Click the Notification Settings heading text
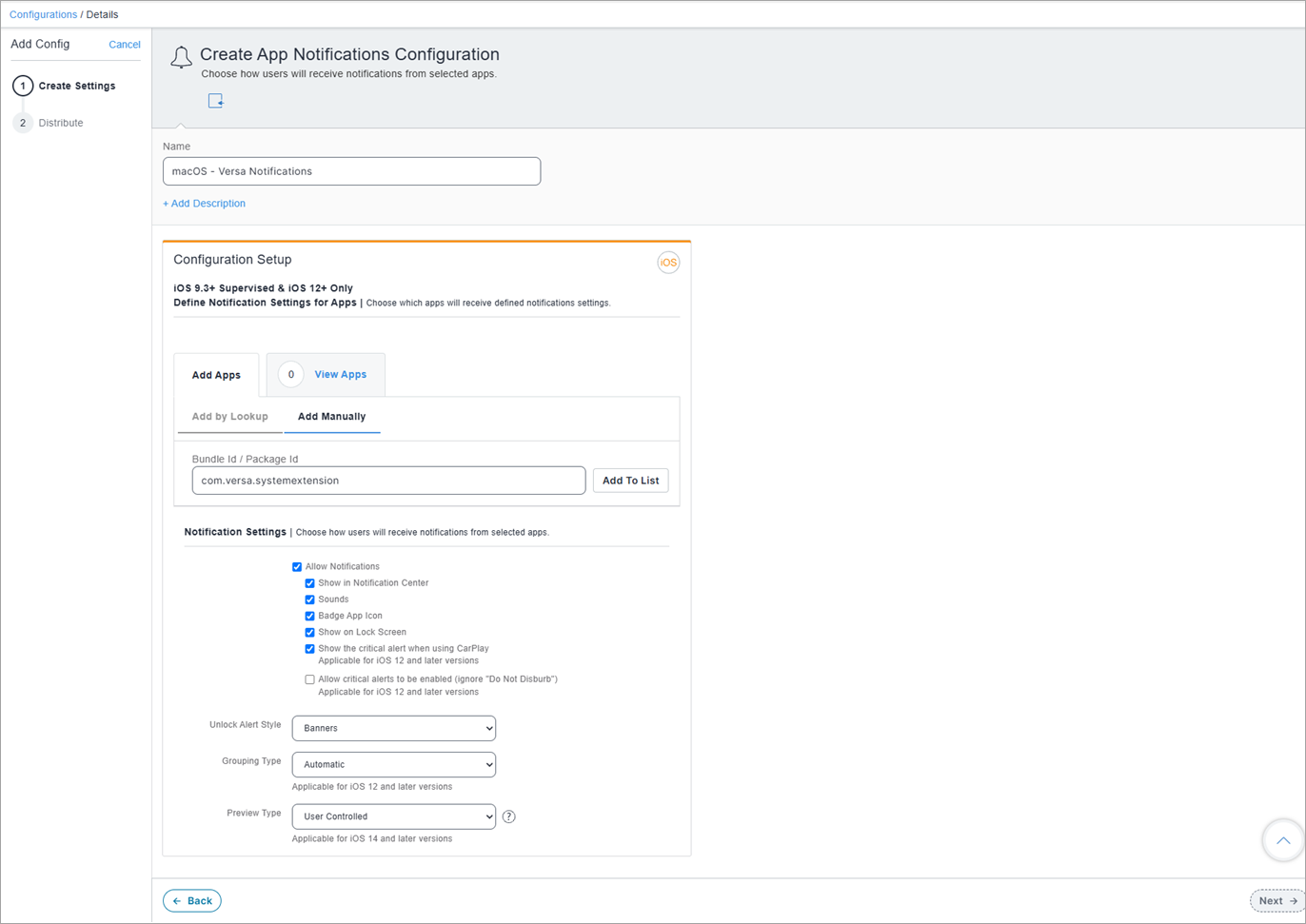 pos(235,532)
